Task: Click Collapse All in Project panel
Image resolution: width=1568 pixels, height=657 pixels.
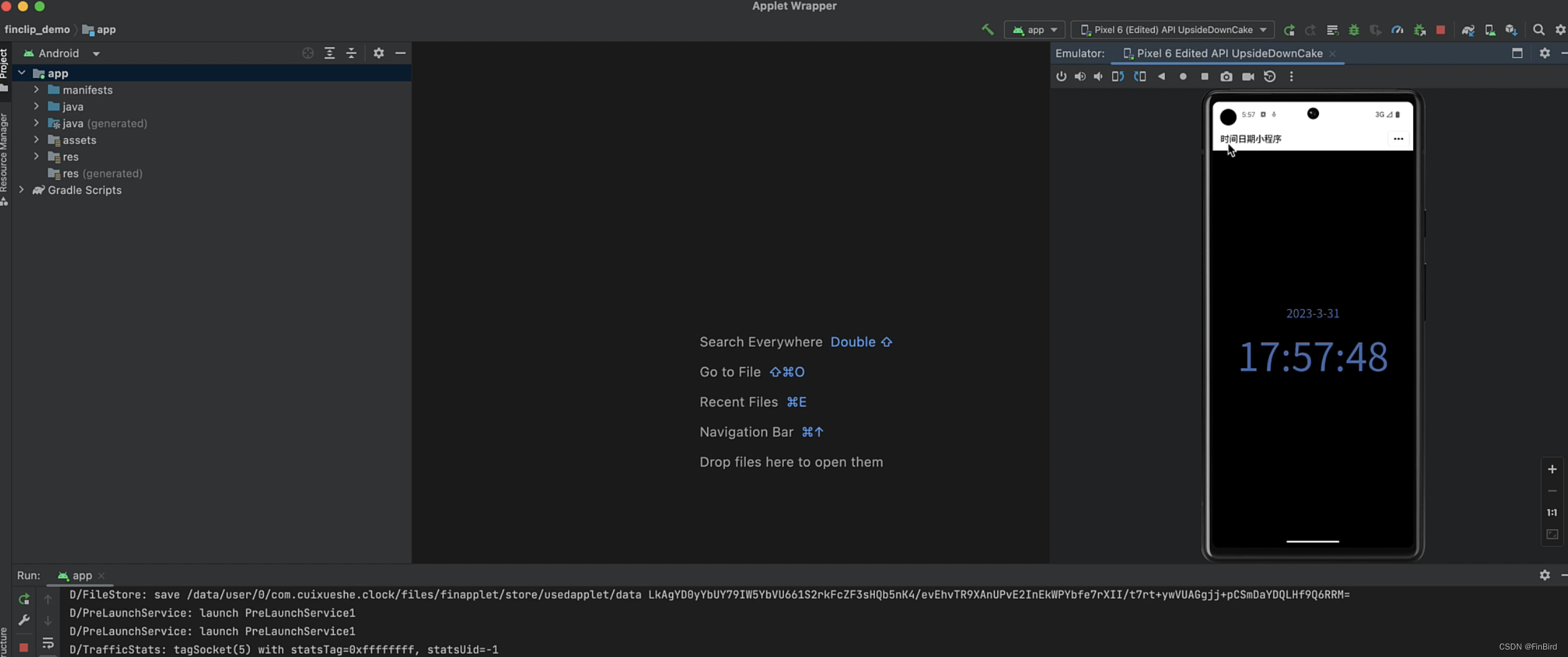Action: click(351, 53)
